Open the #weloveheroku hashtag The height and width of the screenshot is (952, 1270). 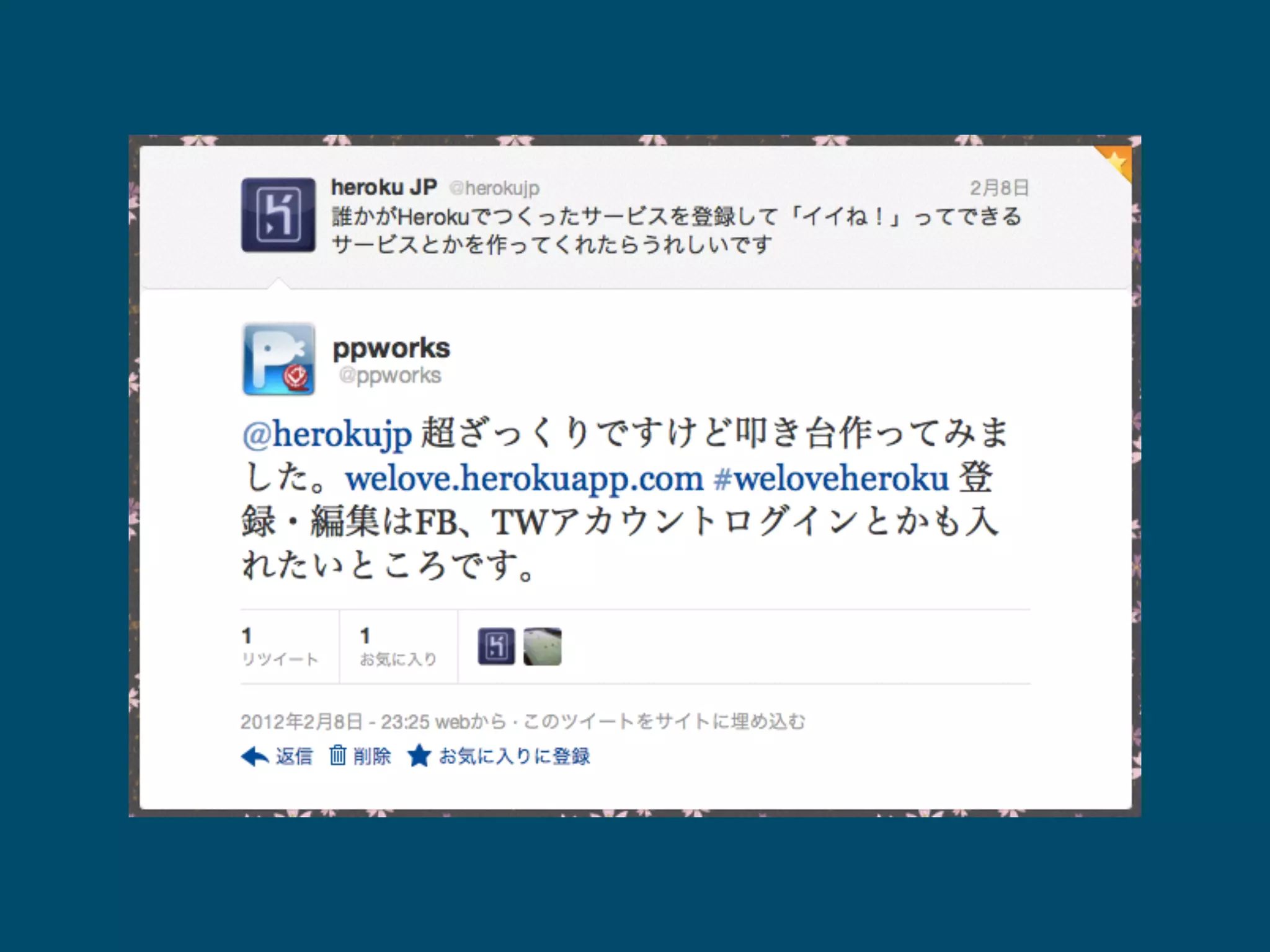pos(831,478)
